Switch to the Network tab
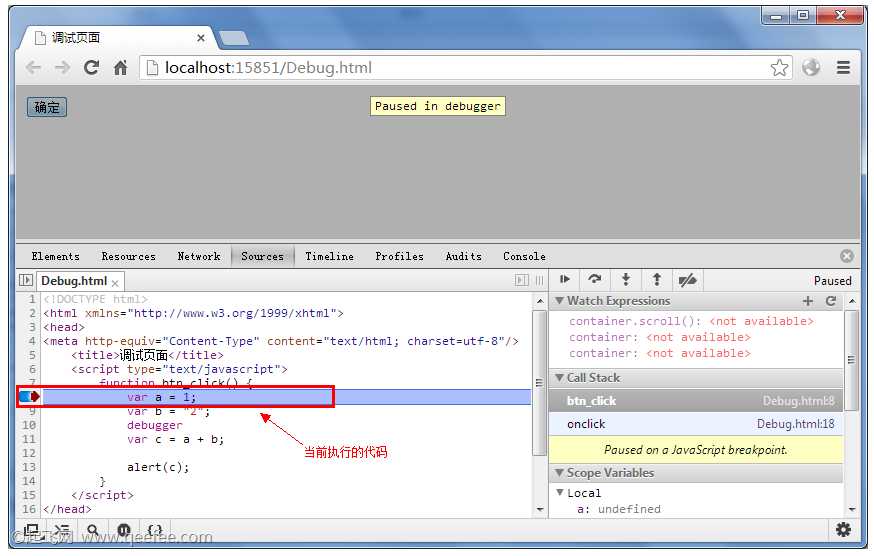The height and width of the screenshot is (556, 874). [198, 256]
